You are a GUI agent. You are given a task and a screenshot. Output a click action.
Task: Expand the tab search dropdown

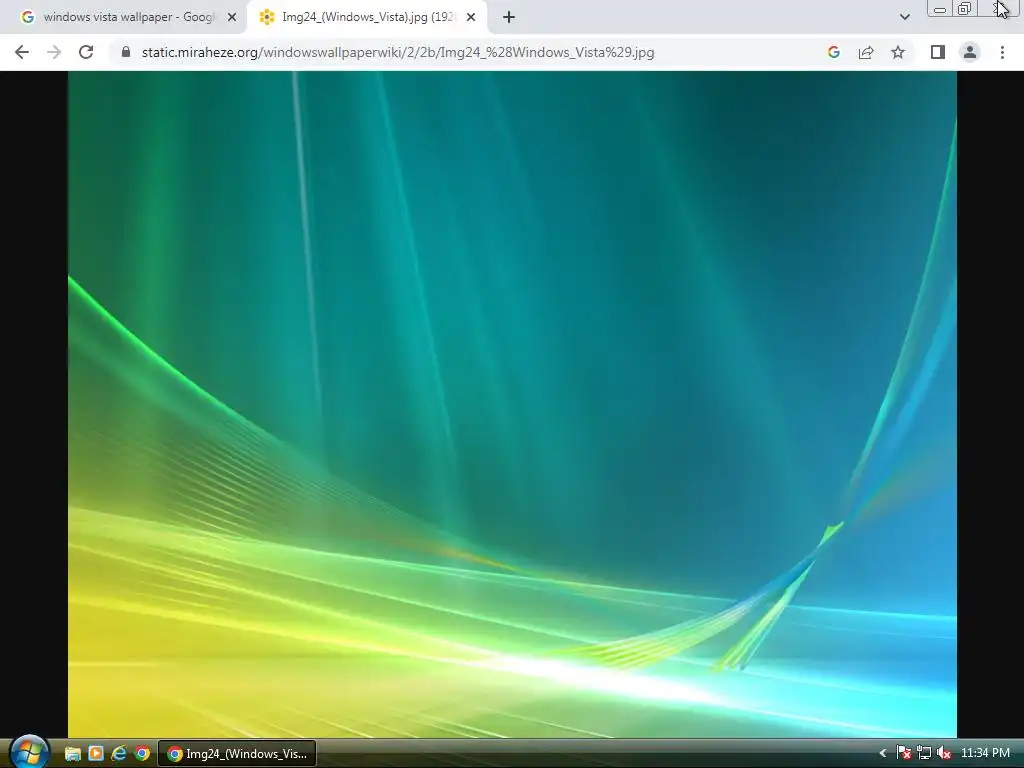(x=904, y=18)
